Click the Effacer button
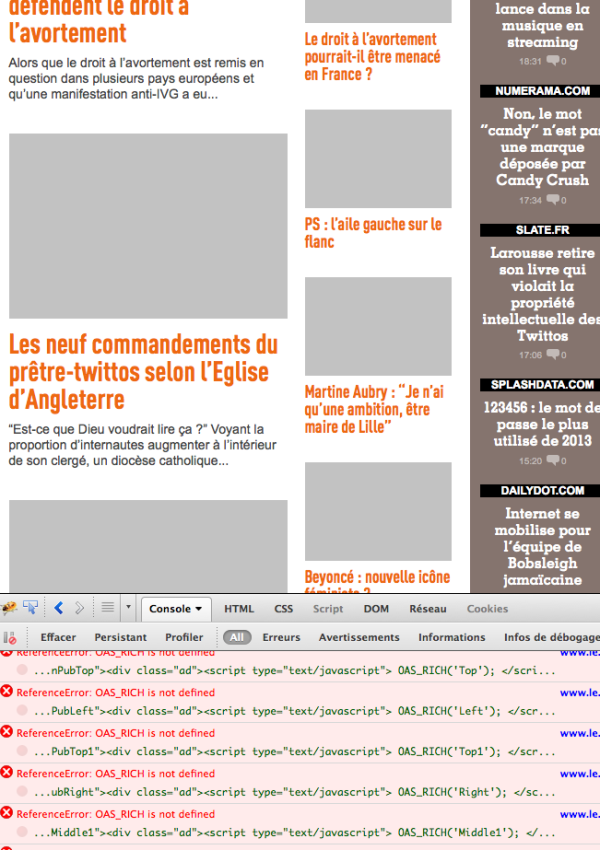The width and height of the screenshot is (600, 850). tap(58, 638)
